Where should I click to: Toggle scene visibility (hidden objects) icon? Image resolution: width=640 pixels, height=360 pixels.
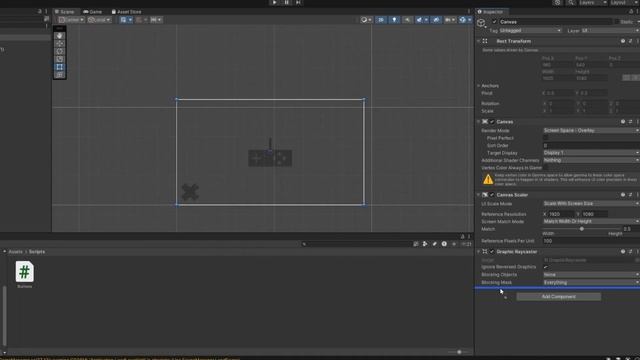tap(436, 20)
